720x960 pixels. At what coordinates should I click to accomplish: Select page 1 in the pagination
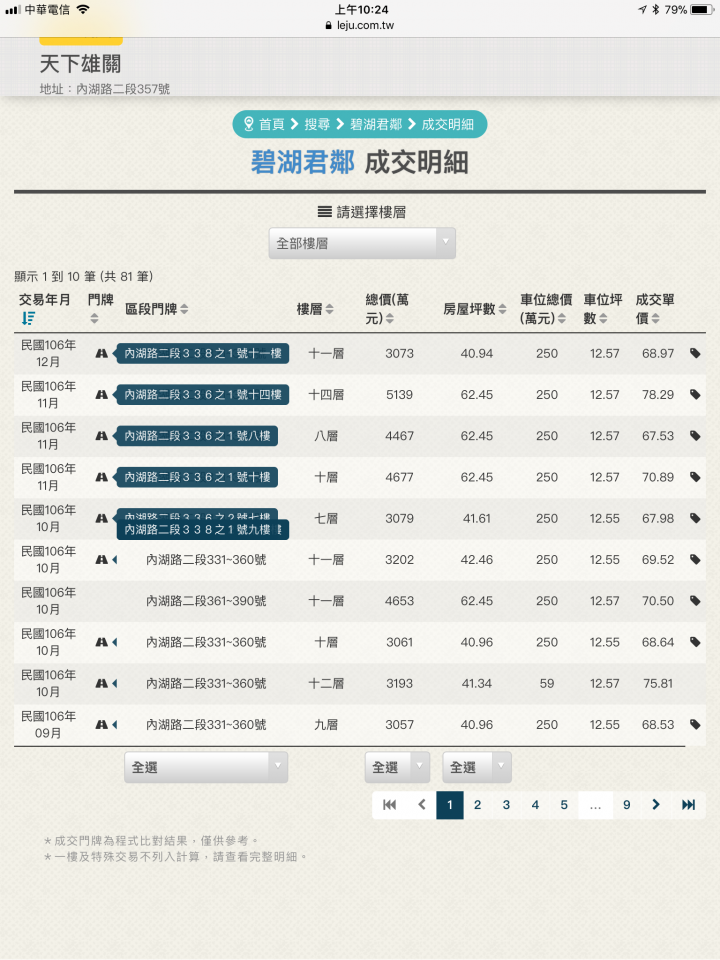pos(449,804)
